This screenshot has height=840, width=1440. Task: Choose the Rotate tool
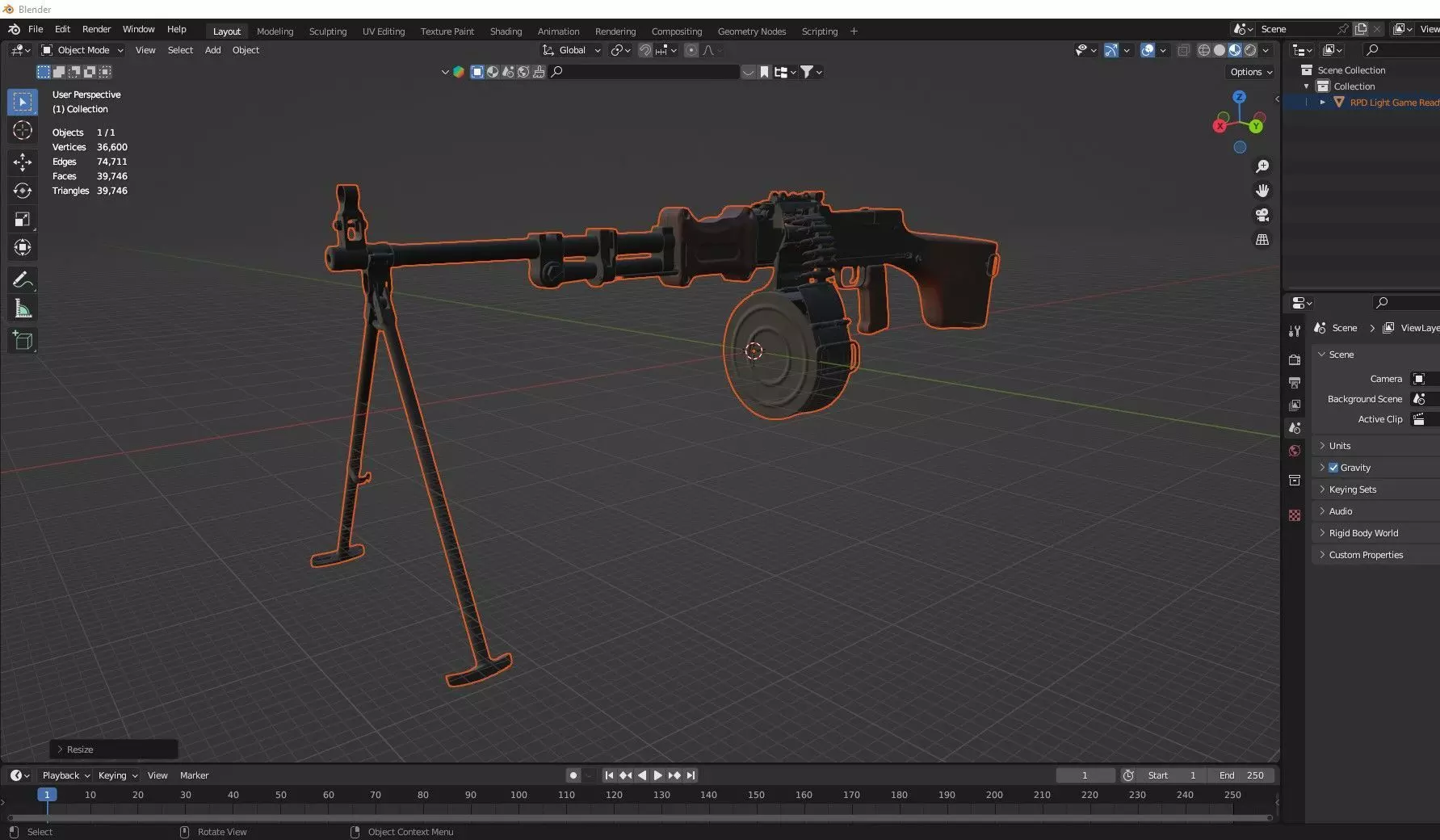23,191
